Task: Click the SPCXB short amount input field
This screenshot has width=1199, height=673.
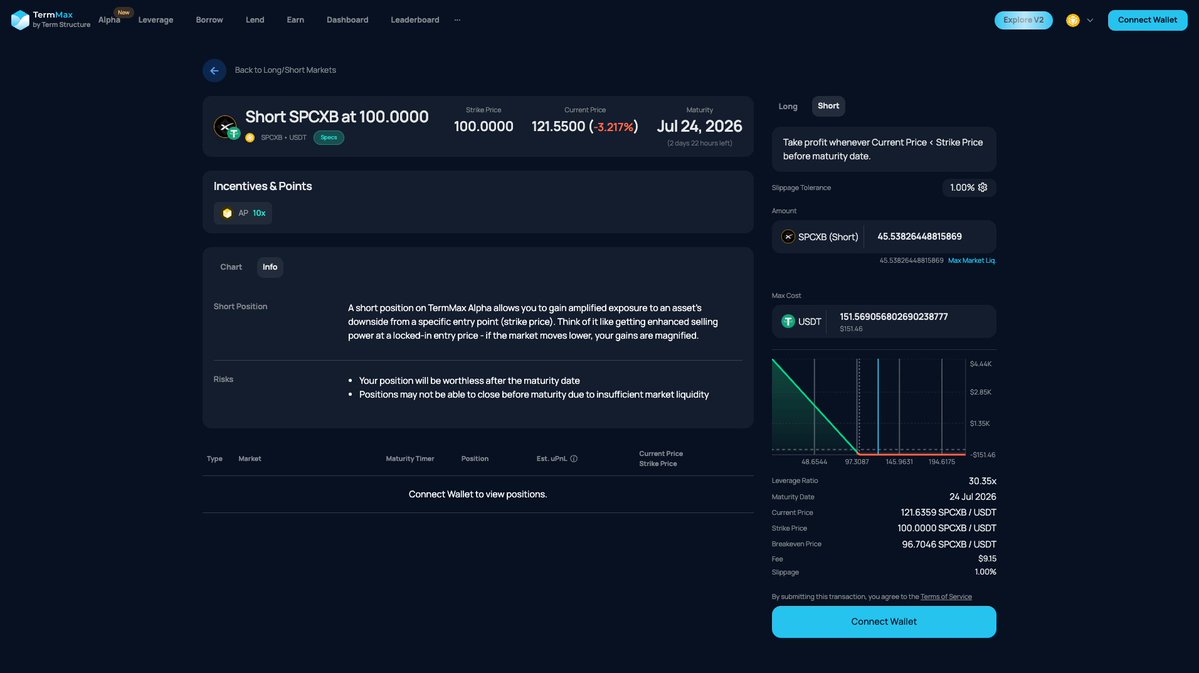Action: (x=931, y=237)
